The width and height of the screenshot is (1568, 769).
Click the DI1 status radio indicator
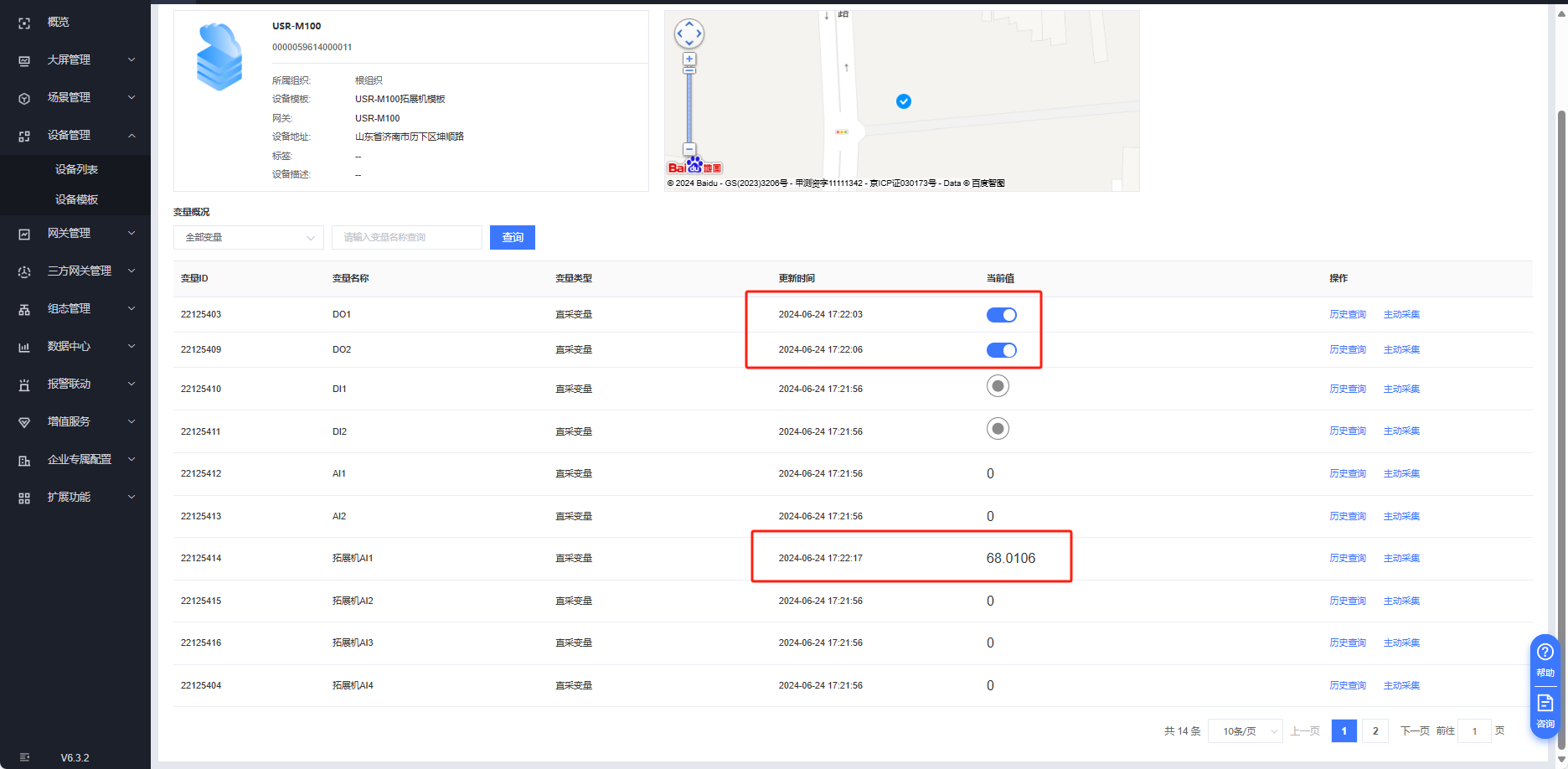click(998, 386)
